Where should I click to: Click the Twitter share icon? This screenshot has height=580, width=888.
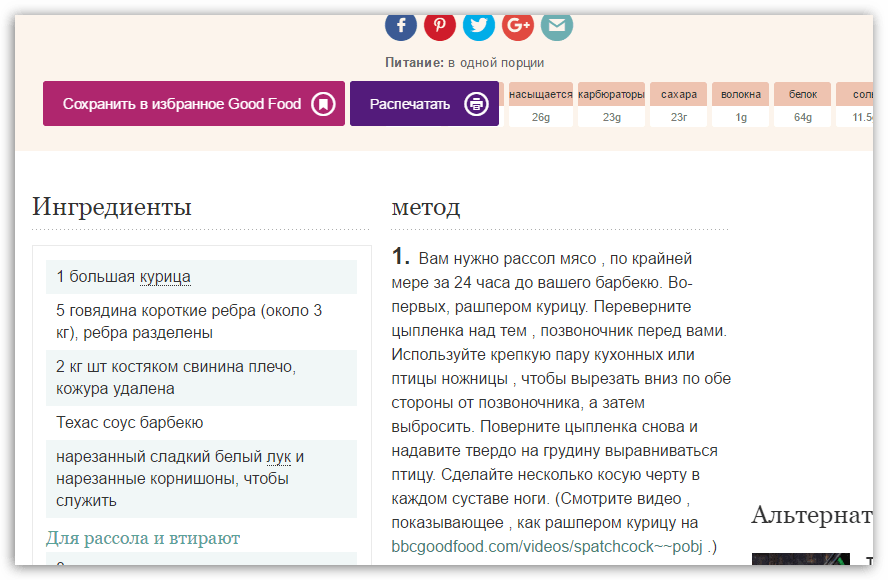(x=478, y=25)
